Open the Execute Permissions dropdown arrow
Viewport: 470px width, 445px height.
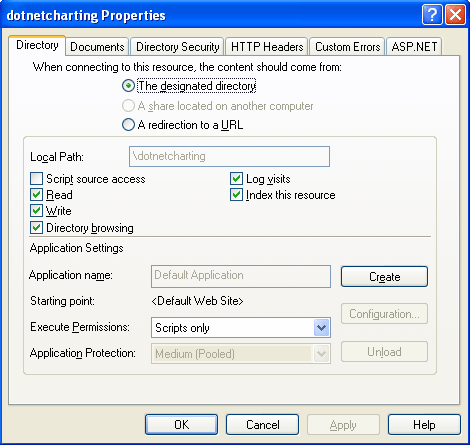tap(322, 328)
